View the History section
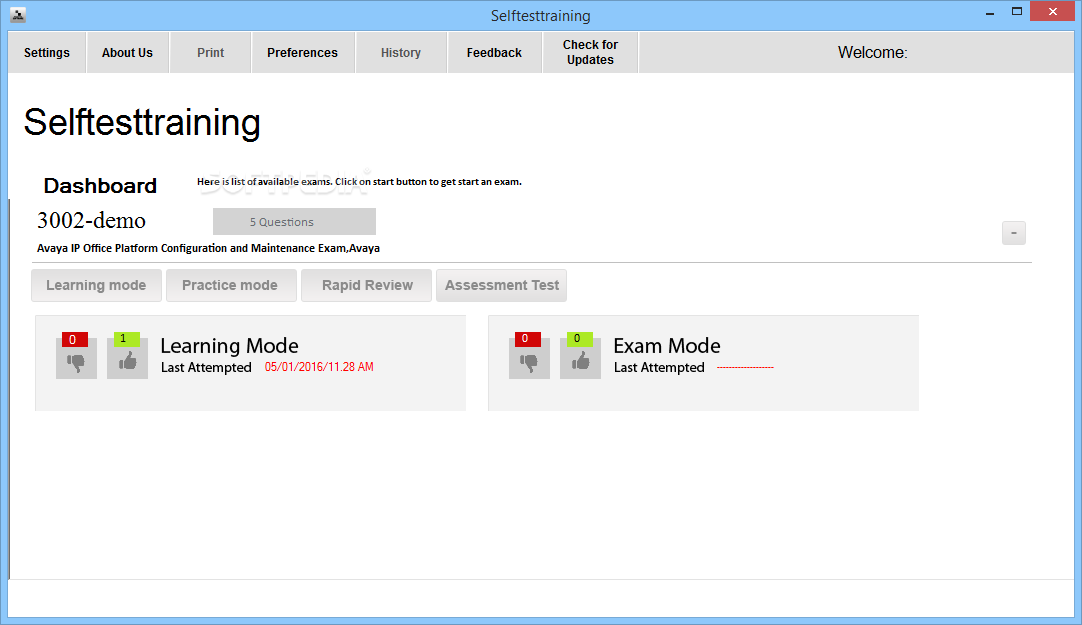Image resolution: width=1082 pixels, height=625 pixels. tap(401, 52)
